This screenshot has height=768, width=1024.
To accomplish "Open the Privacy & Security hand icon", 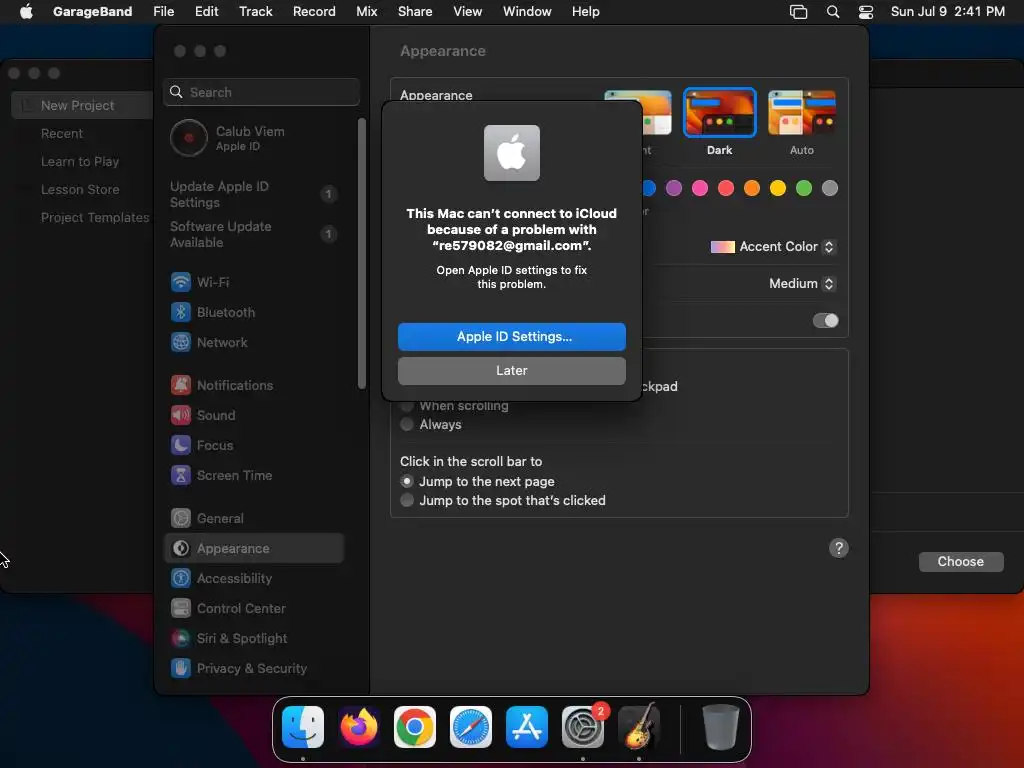I will [x=181, y=669].
